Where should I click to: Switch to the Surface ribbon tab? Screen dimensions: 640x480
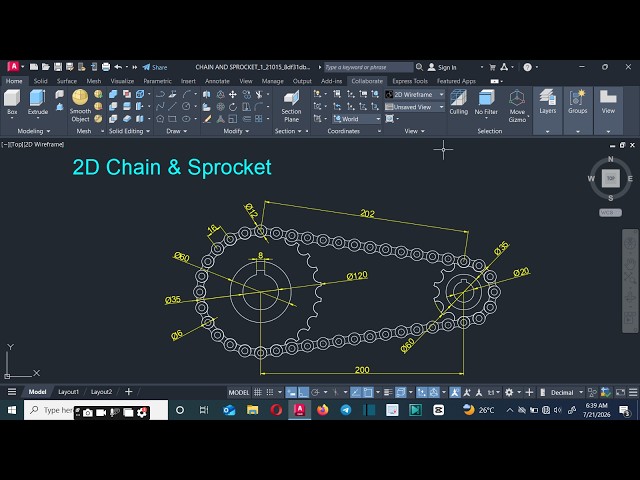67,81
